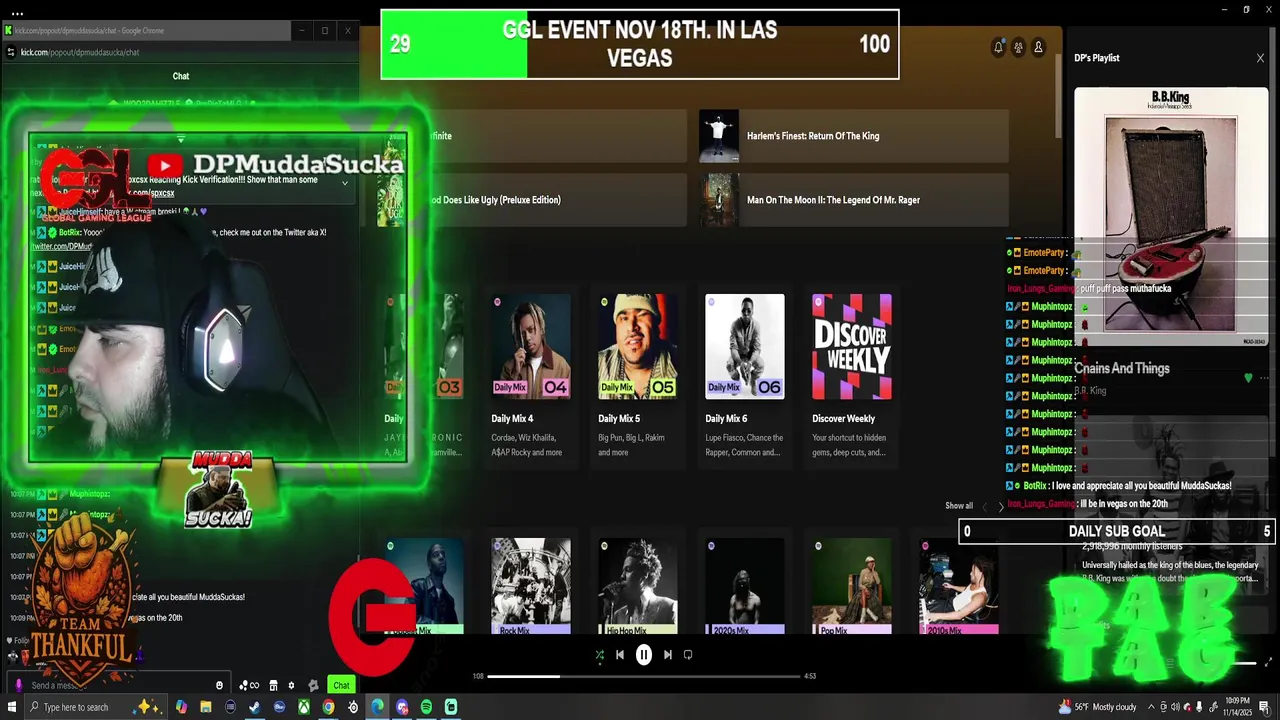This screenshot has height=720, width=1280.
Task: Open the emoji picker in the chat input
Action: pyautogui.click(x=220, y=685)
